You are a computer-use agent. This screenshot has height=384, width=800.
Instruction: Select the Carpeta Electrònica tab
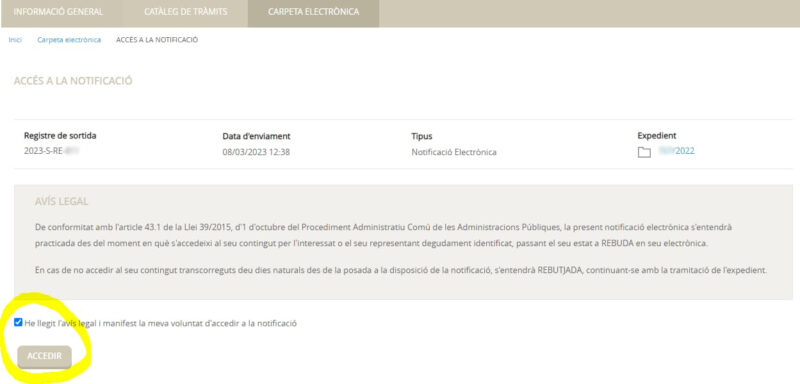(x=313, y=12)
